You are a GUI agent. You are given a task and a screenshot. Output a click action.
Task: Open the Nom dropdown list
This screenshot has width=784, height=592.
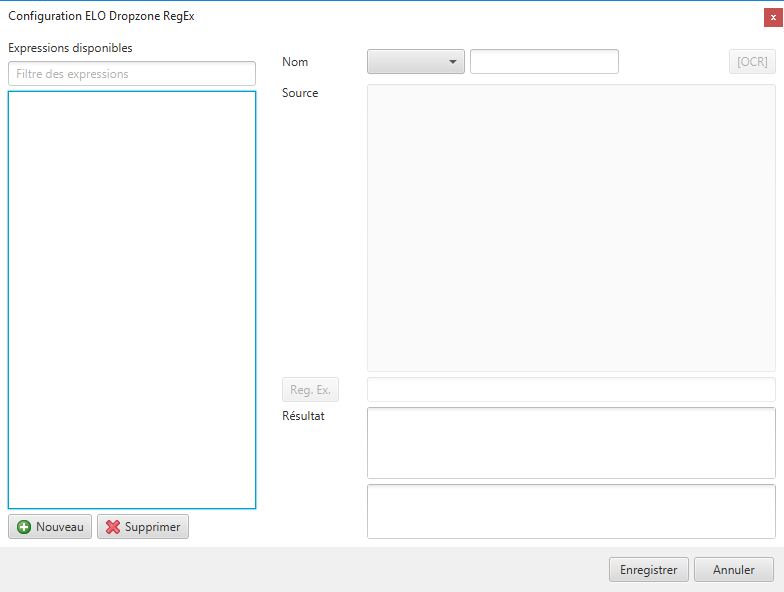(x=416, y=62)
